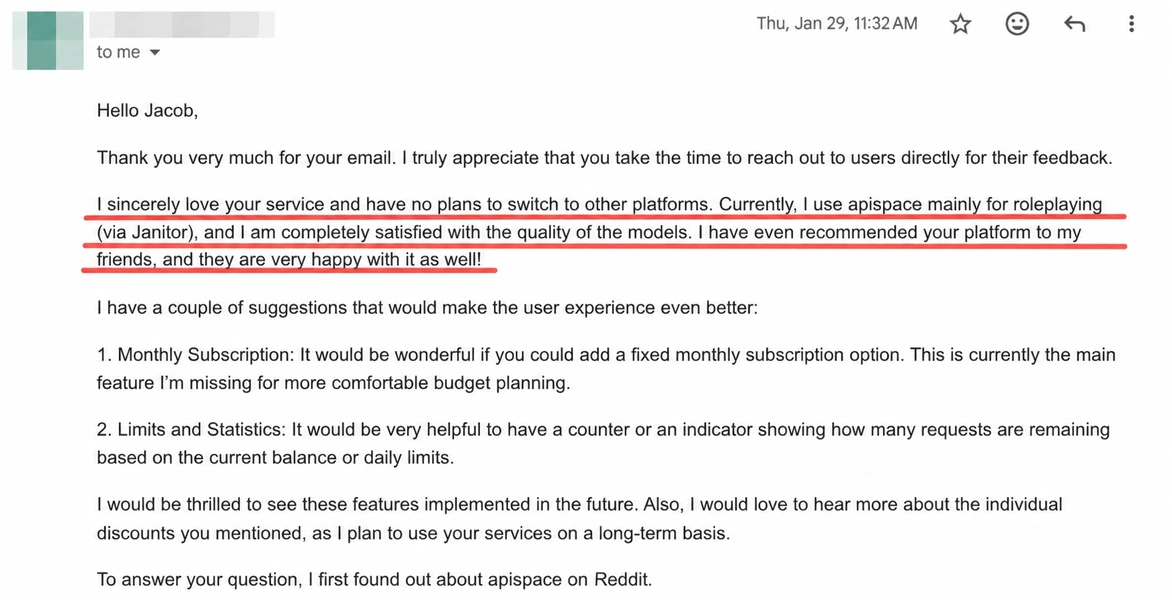Image resolution: width=1172 pixels, height=600 pixels.
Task: Click the "friends, and they are very happy" line
Action: pyautogui.click(x=289, y=260)
